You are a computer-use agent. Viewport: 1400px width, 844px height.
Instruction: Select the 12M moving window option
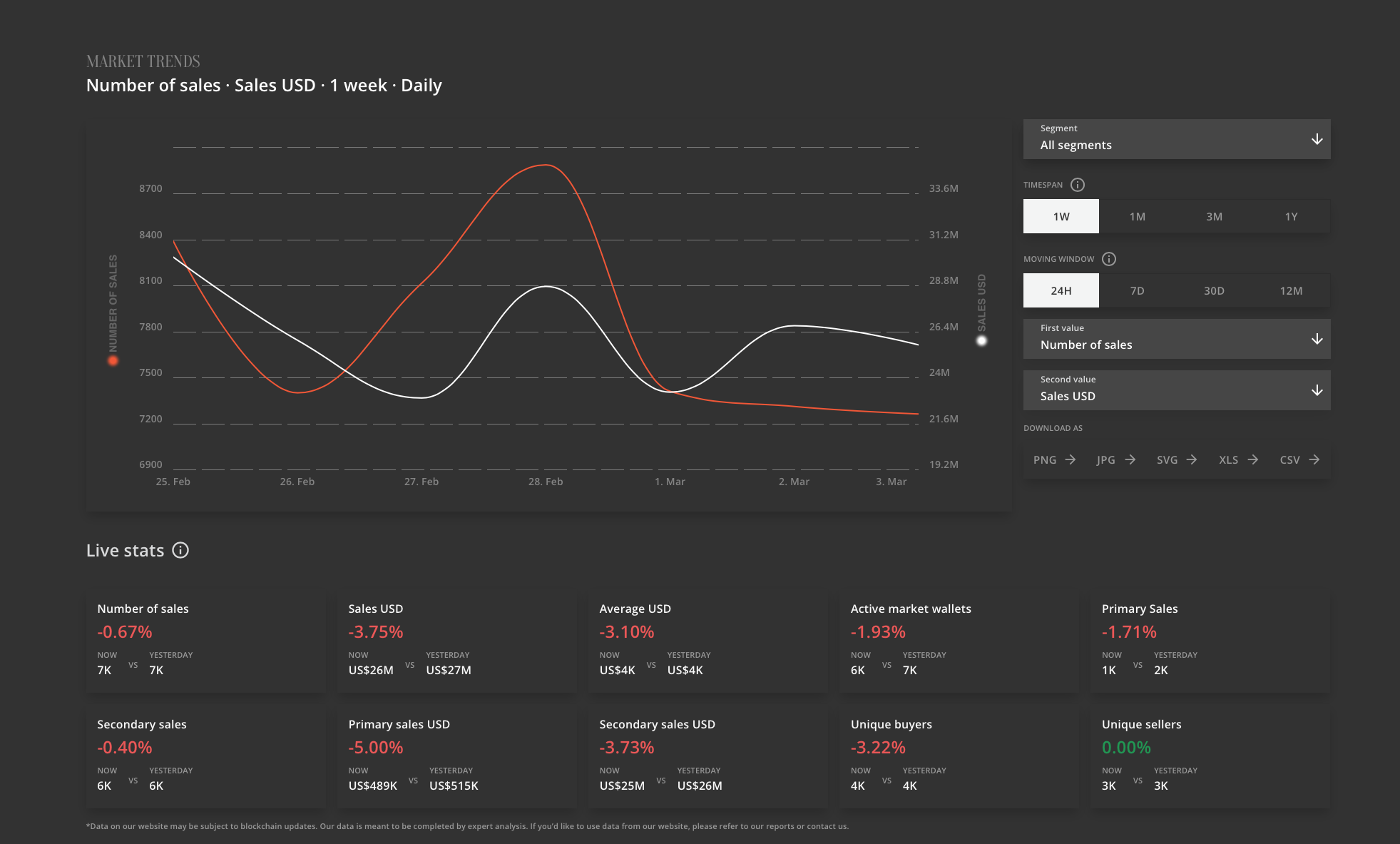[x=1291, y=290]
